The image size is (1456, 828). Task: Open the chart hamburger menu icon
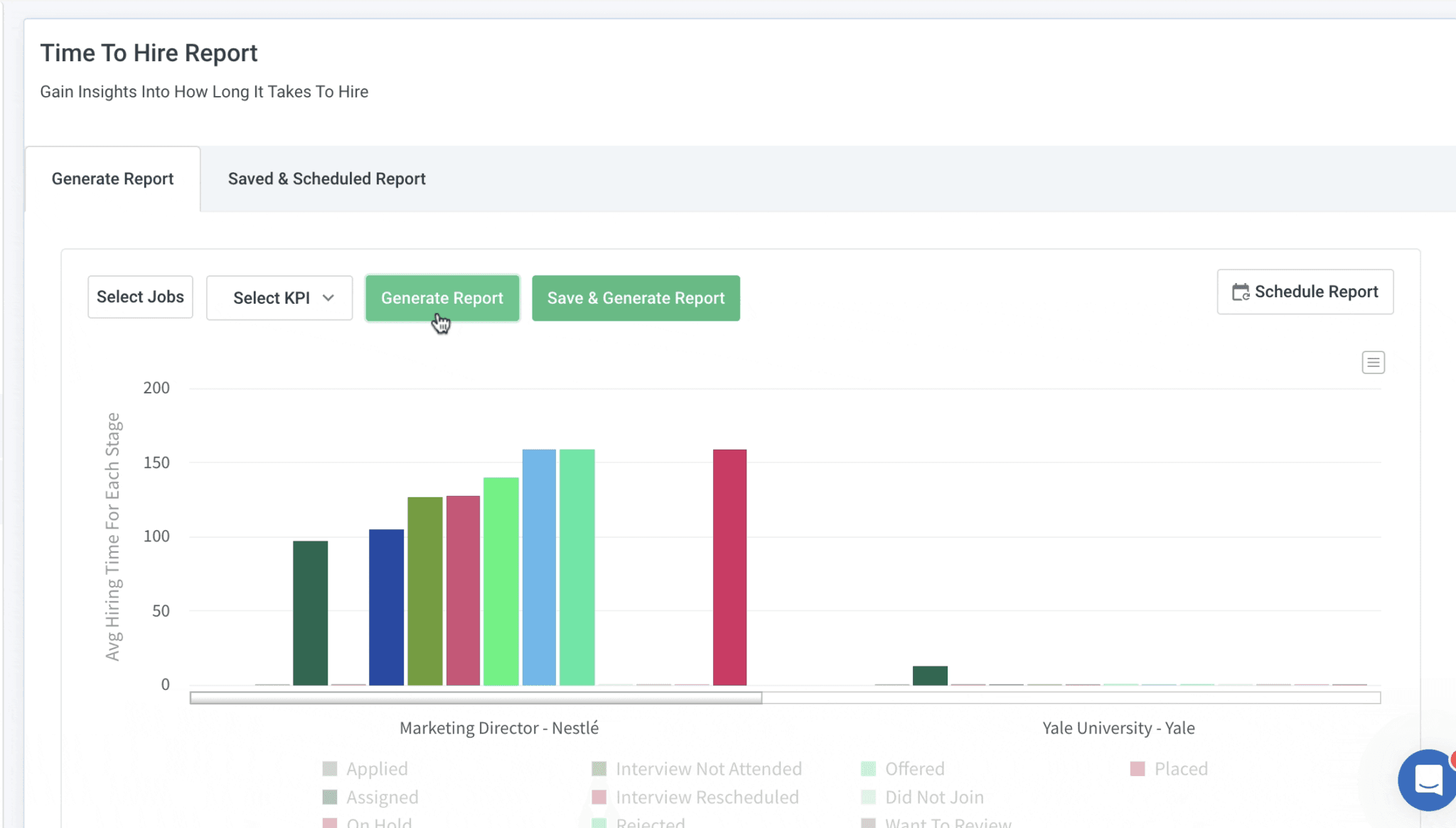click(x=1373, y=363)
